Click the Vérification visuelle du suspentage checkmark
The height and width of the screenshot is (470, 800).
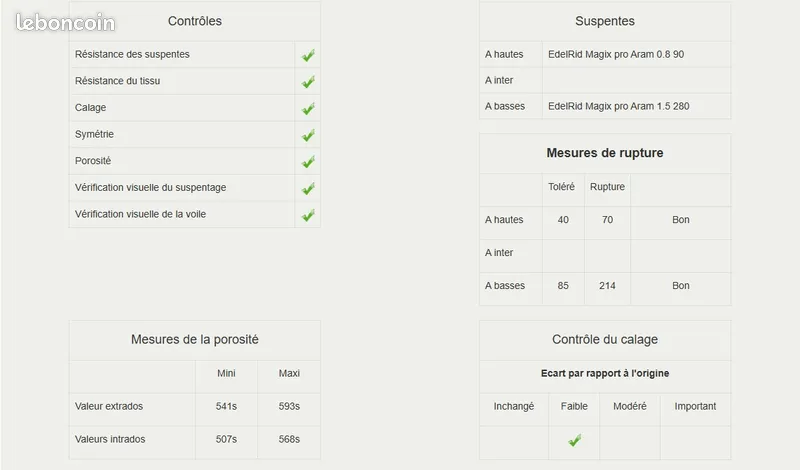coord(308,188)
